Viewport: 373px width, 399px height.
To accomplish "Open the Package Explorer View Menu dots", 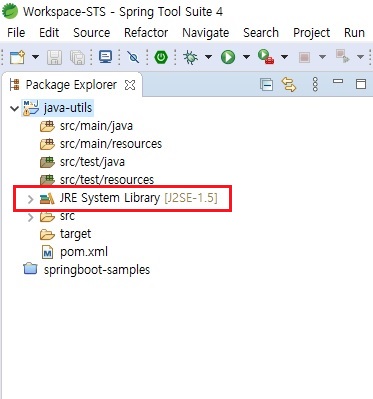I will tap(315, 85).
